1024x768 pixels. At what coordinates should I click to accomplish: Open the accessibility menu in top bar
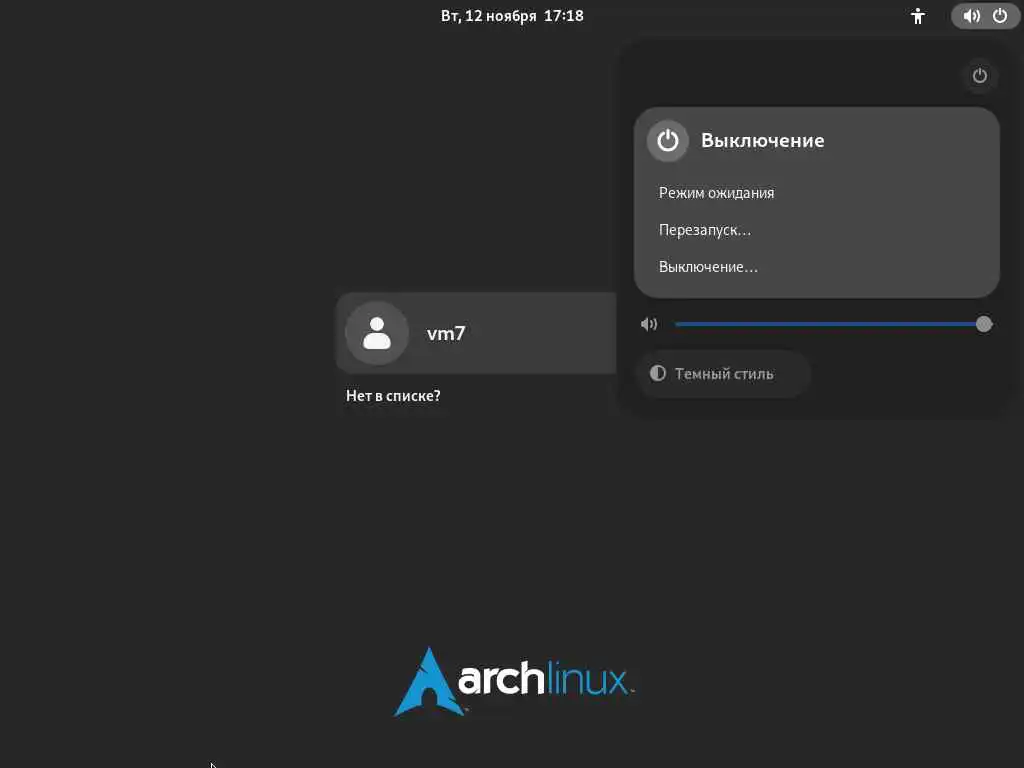tap(918, 16)
